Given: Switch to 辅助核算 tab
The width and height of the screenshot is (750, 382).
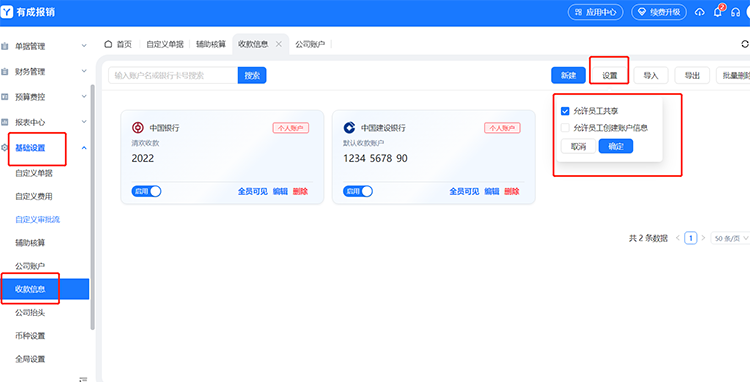Looking at the screenshot, I should (x=211, y=44).
